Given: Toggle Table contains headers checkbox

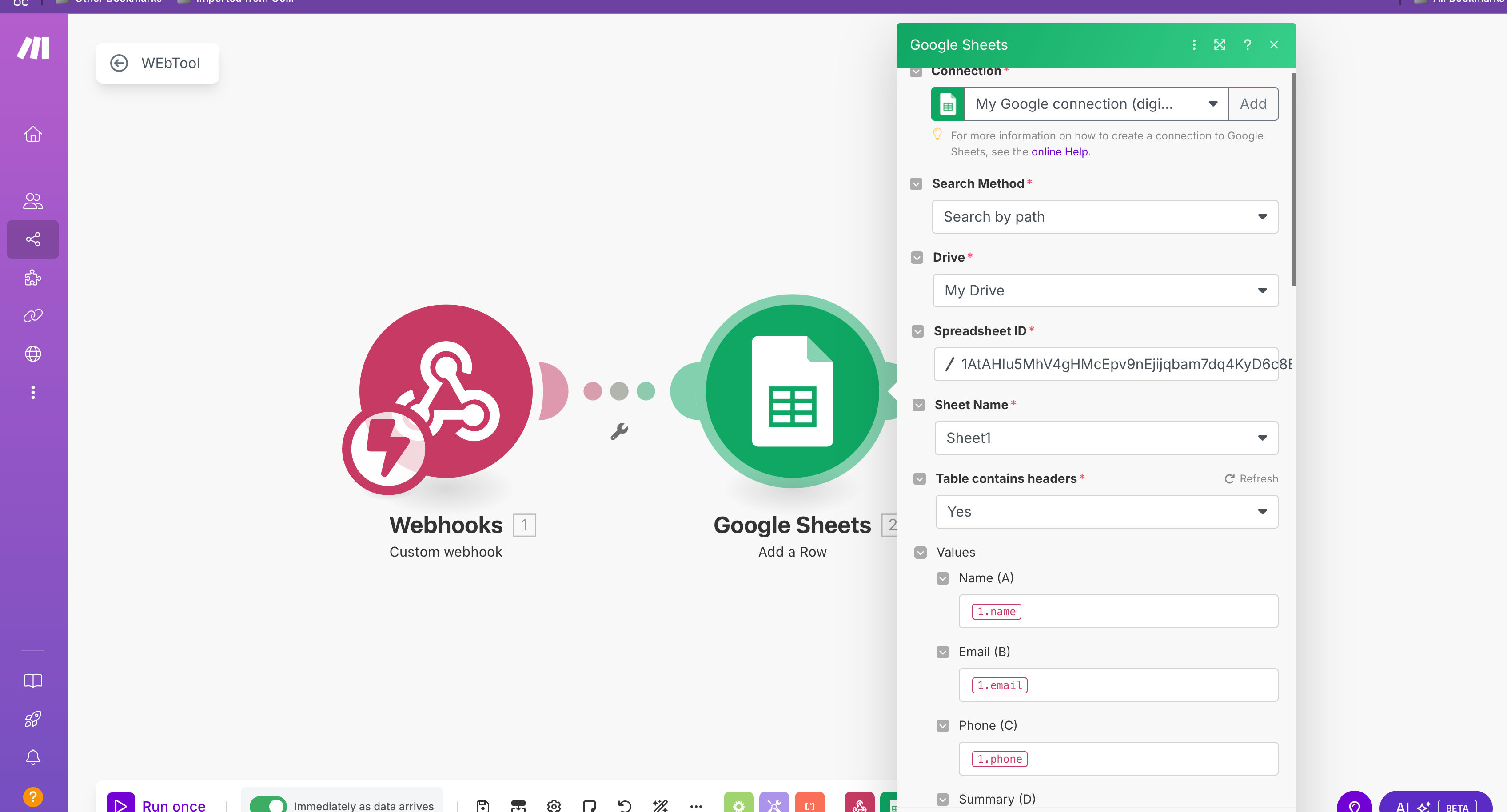Looking at the screenshot, I should click(920, 478).
